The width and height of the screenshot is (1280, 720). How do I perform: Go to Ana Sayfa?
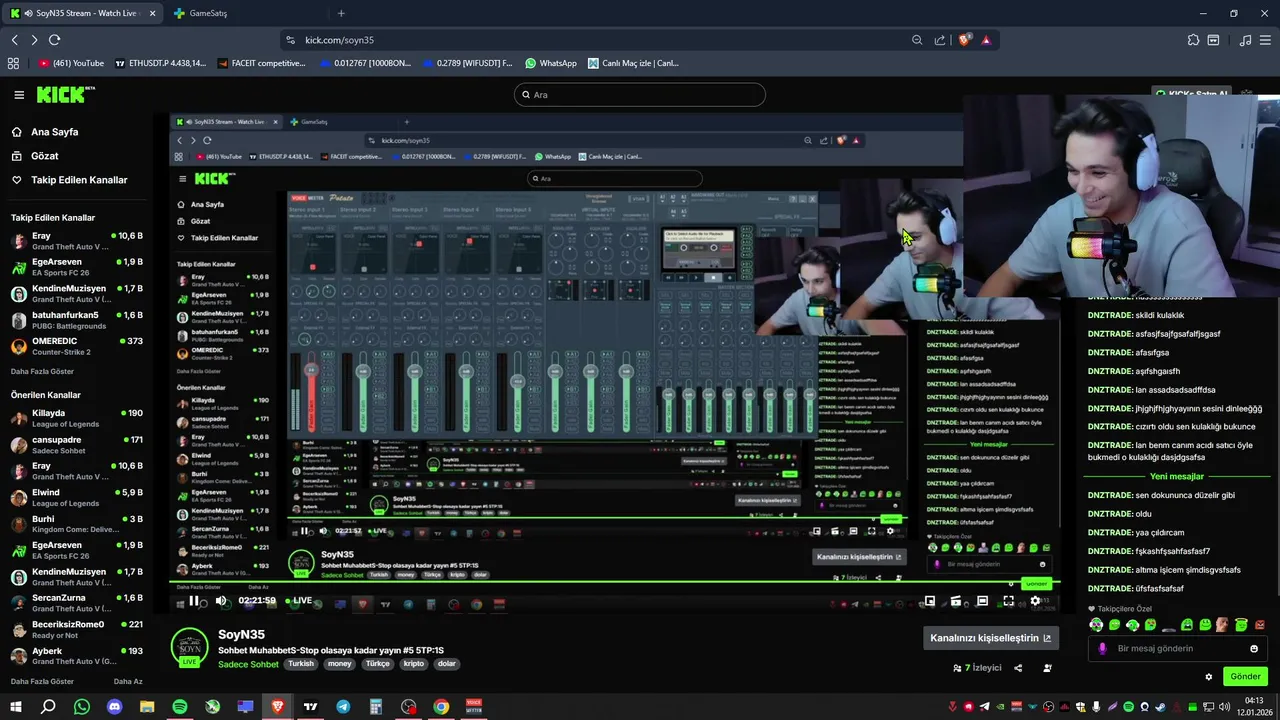(44, 132)
